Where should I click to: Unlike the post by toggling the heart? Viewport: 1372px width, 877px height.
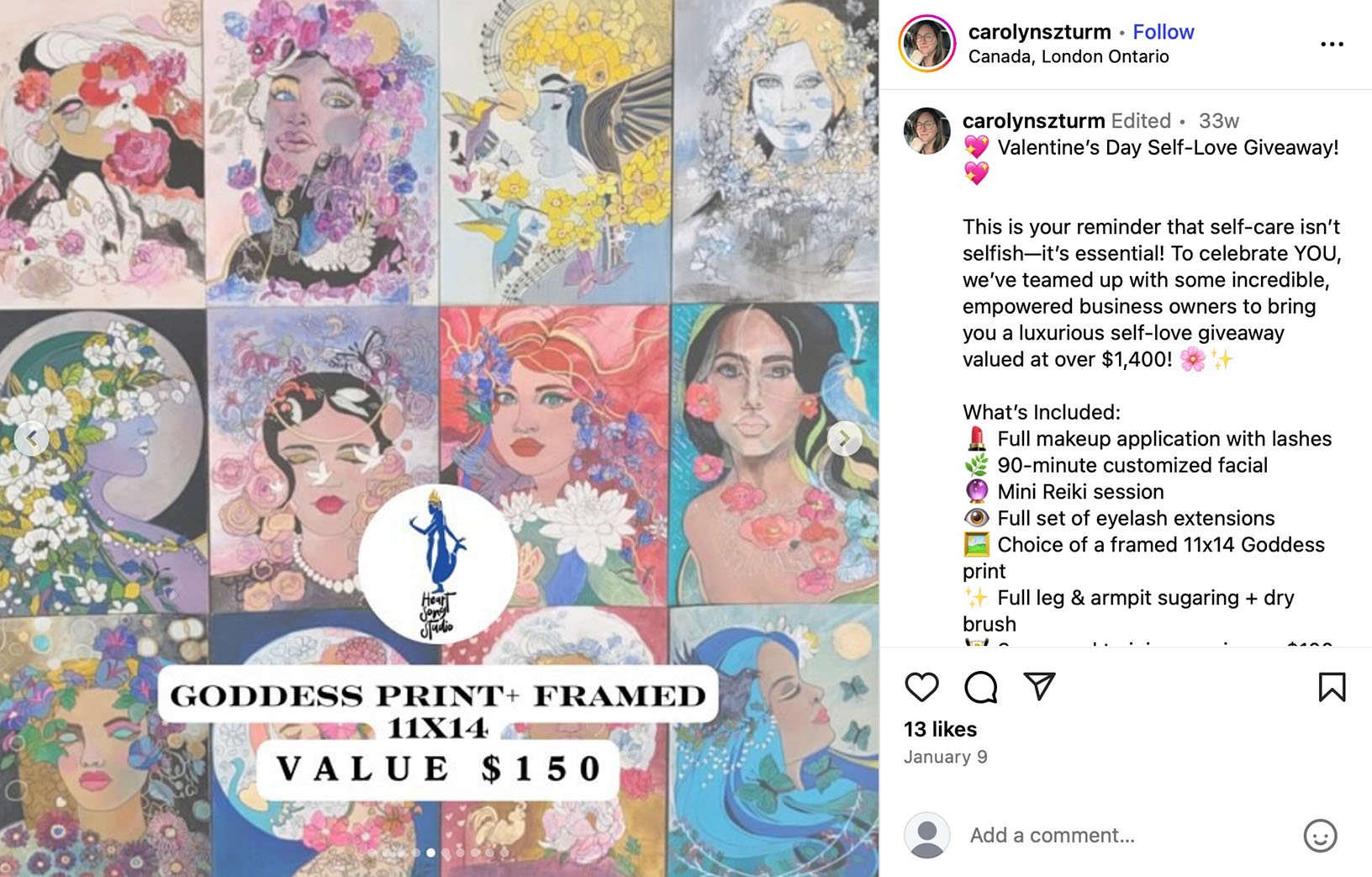[x=921, y=687]
